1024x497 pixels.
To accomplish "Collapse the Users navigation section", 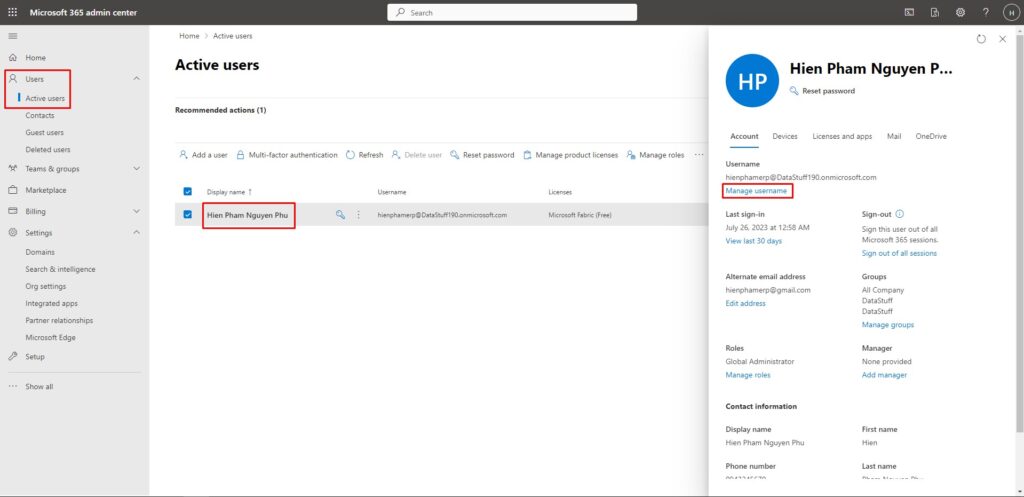I will pos(137,79).
